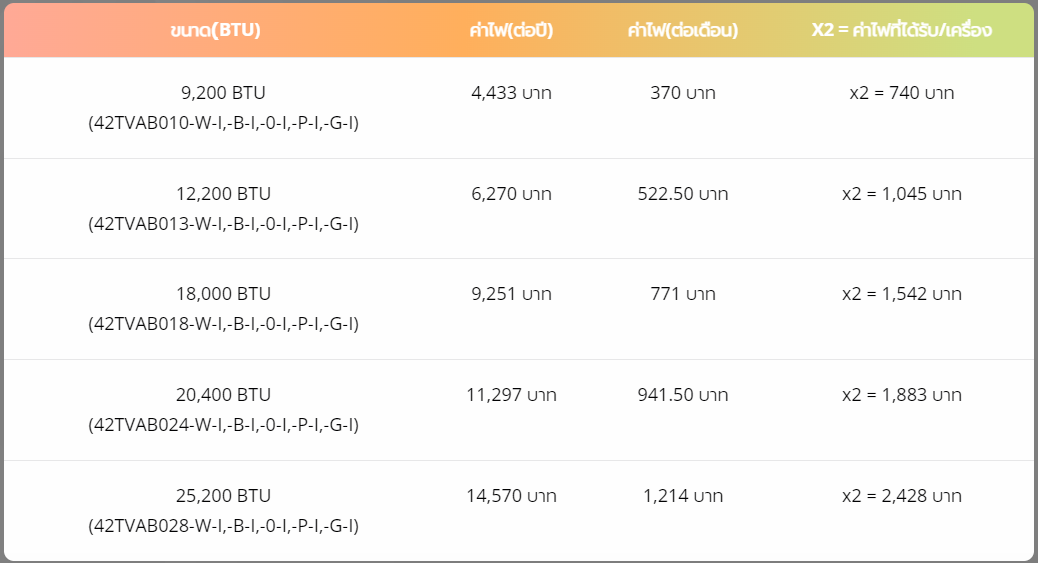The image size is (1038, 563).
Task: Click the x2 = 740 บาท value
Action: (902, 93)
